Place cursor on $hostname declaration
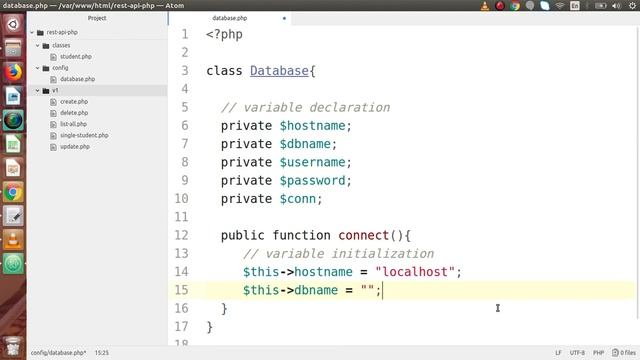The image size is (640, 360). (312, 126)
